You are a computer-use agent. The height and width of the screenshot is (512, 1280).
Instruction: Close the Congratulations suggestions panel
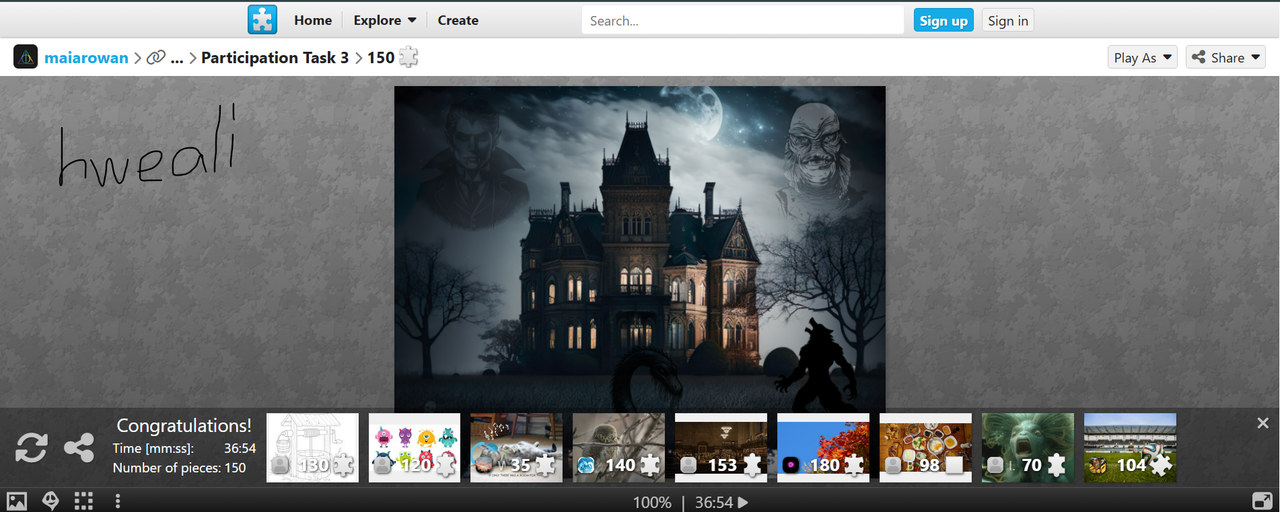1262,424
